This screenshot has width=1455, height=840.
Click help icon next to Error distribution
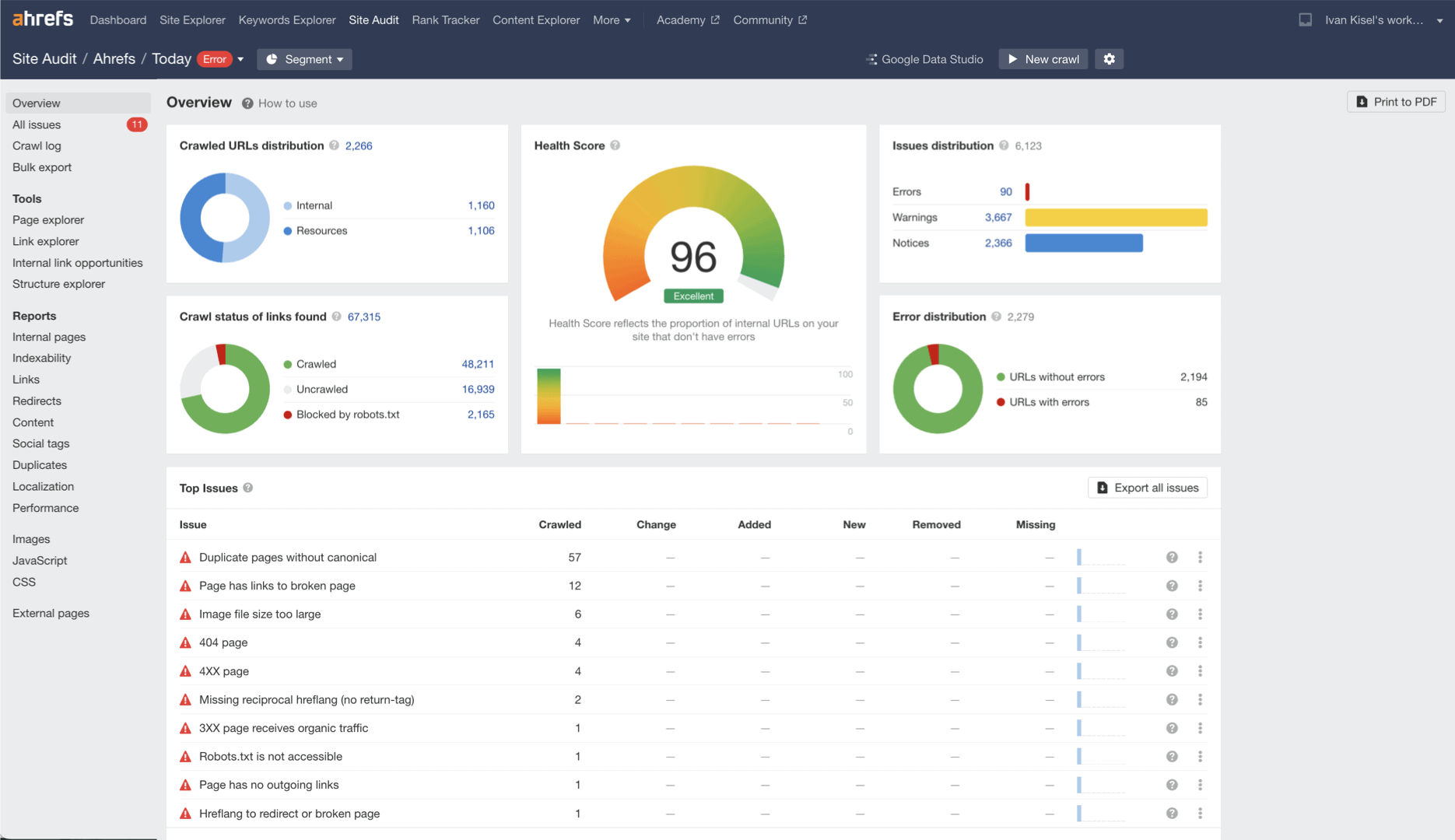tap(996, 317)
